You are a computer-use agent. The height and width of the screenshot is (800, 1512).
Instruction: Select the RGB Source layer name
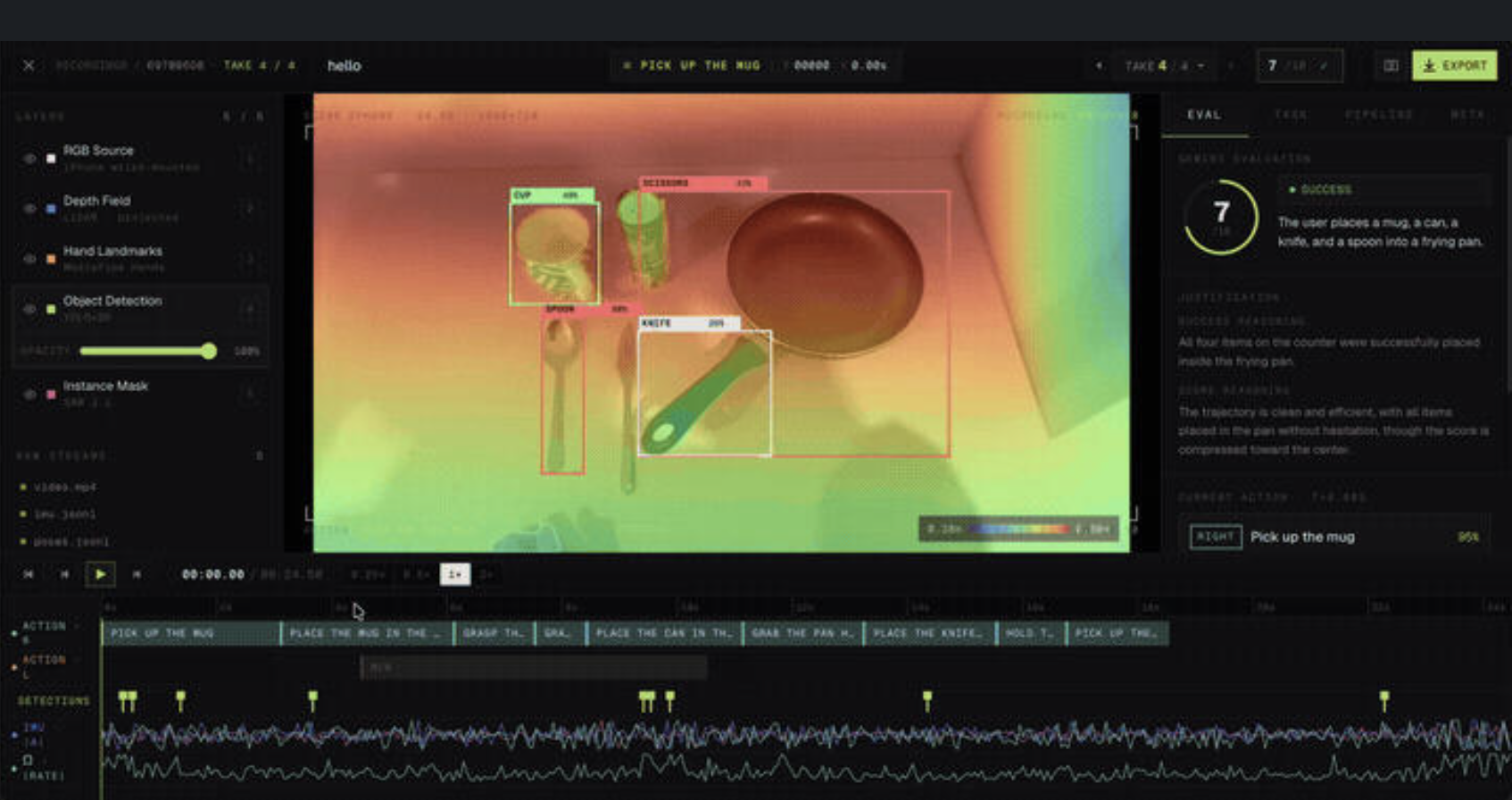[x=98, y=150]
